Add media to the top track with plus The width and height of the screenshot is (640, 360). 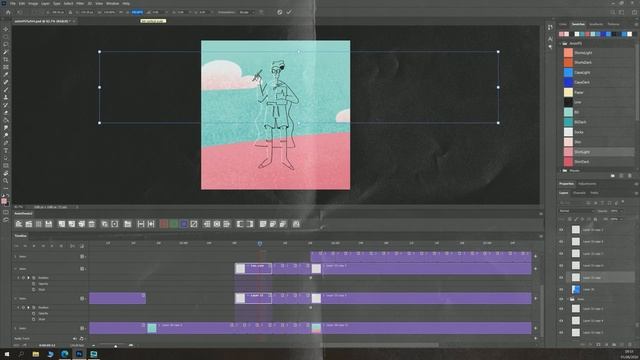pyautogui.click(x=536, y=257)
